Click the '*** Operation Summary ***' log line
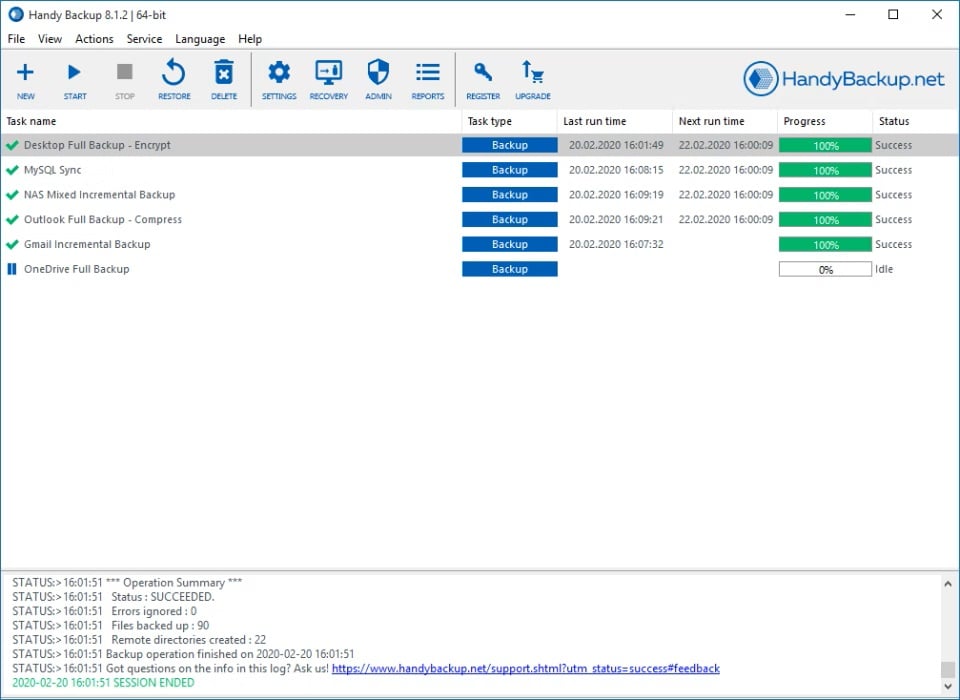The height and width of the screenshot is (700, 960). [127, 582]
